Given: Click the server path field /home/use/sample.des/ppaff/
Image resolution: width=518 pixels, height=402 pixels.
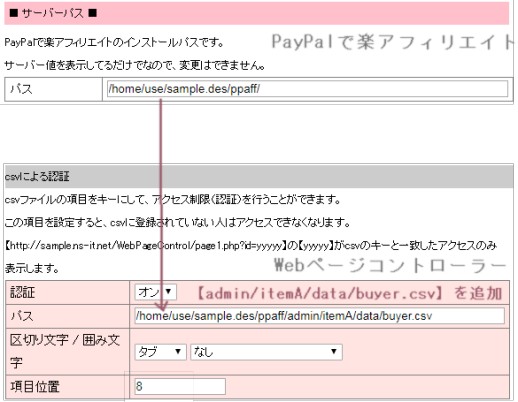Looking at the screenshot, I should (x=307, y=89).
